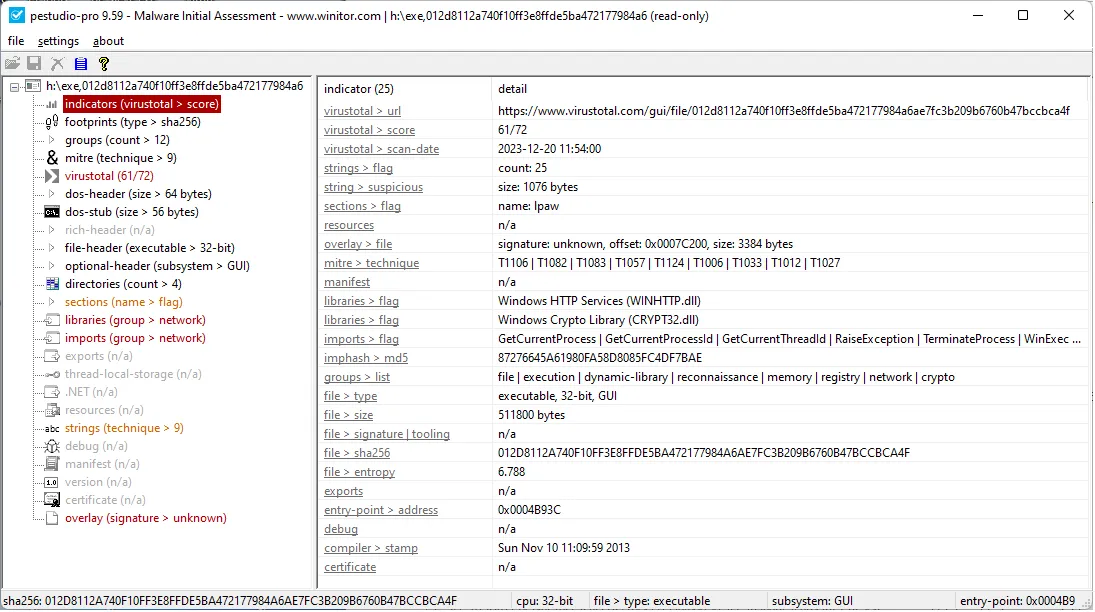The width and height of the screenshot is (1095, 612).
Task: Click the .NET tree icon
Action: (52, 392)
